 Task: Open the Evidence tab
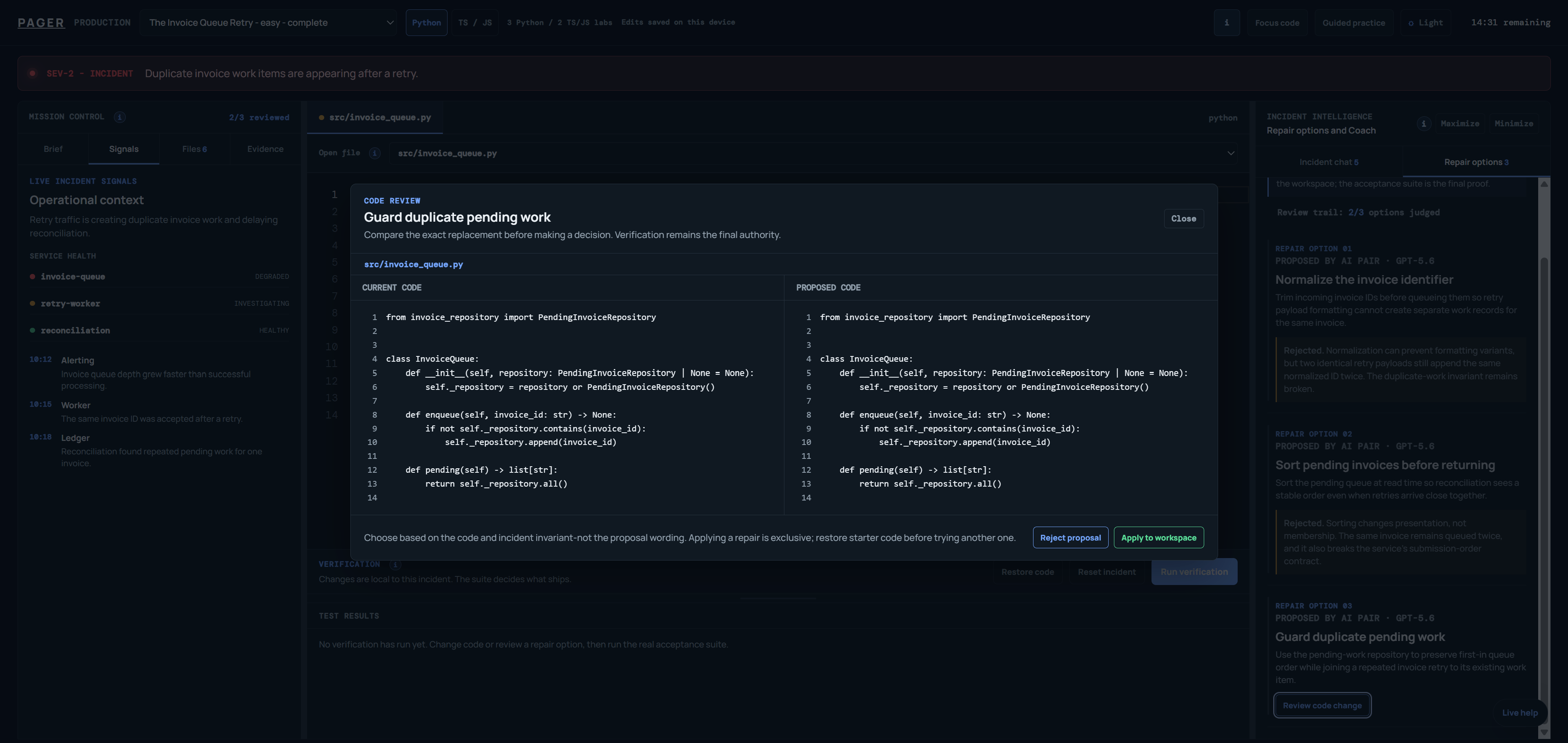pos(265,149)
